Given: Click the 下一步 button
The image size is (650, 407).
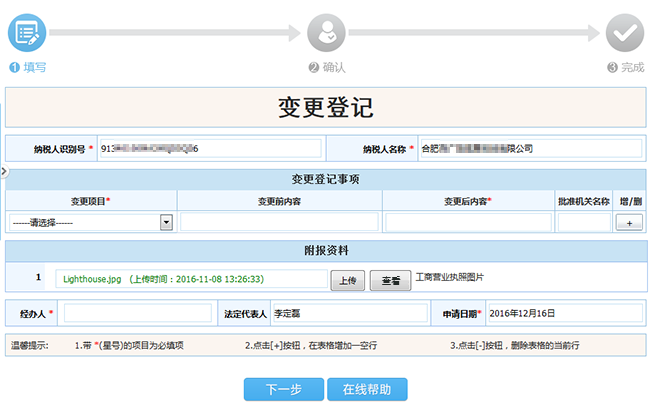Looking at the screenshot, I should click(283, 389).
